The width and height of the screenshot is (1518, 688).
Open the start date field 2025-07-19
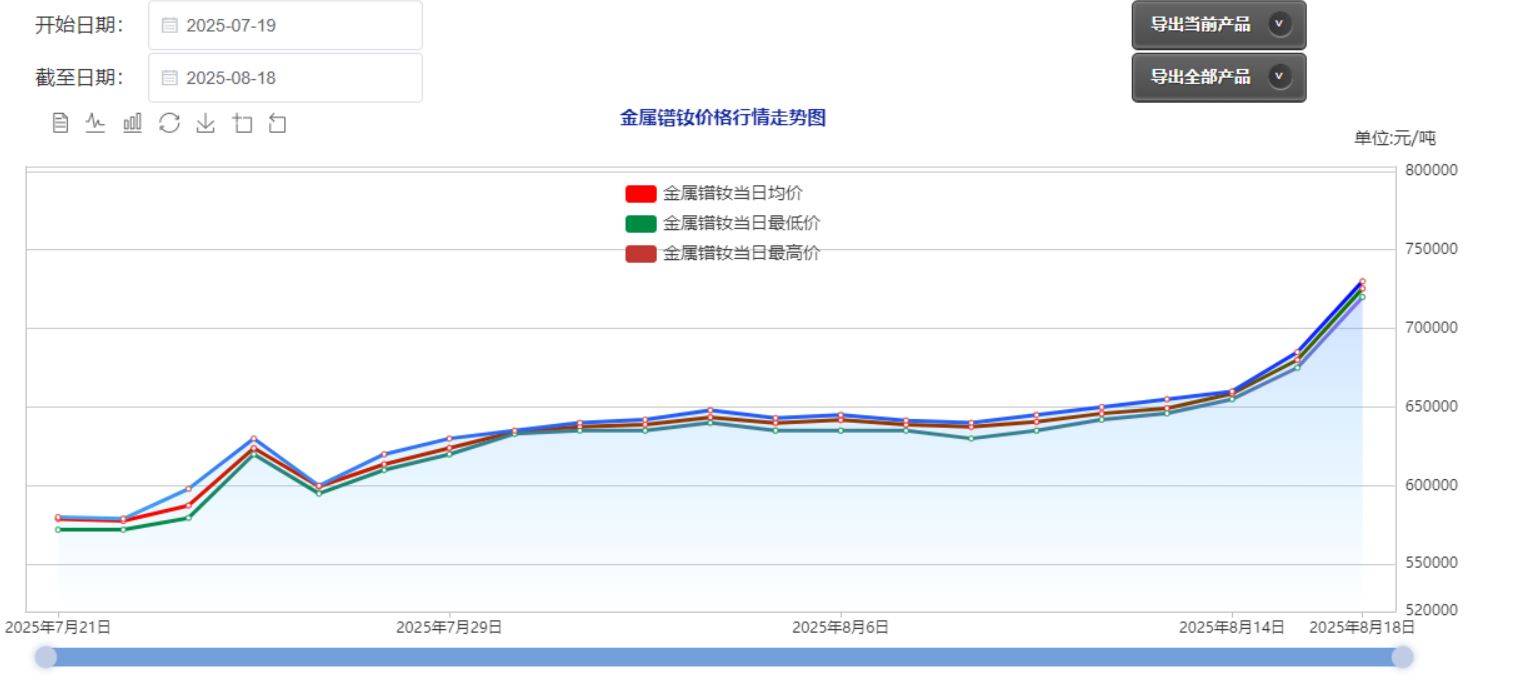click(x=285, y=25)
